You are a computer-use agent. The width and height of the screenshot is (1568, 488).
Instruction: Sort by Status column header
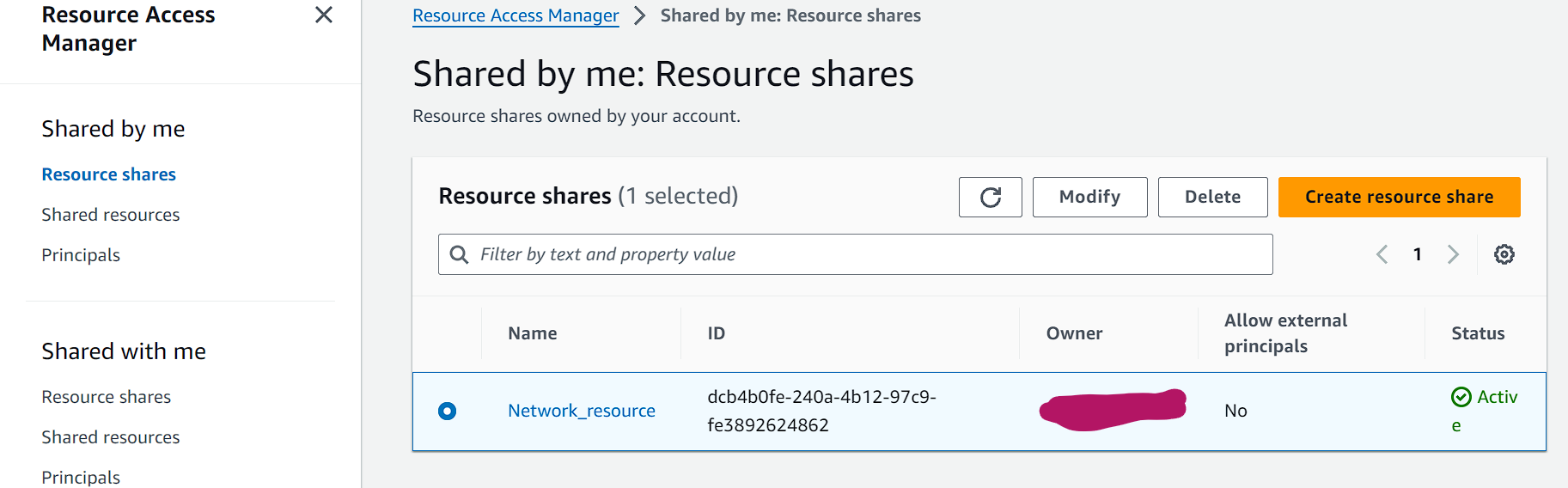pyautogui.click(x=1478, y=333)
